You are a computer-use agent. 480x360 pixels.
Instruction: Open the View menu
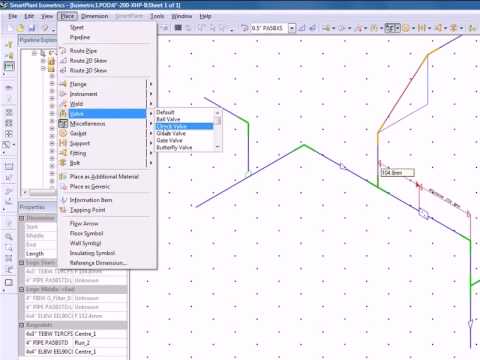(x=47, y=16)
